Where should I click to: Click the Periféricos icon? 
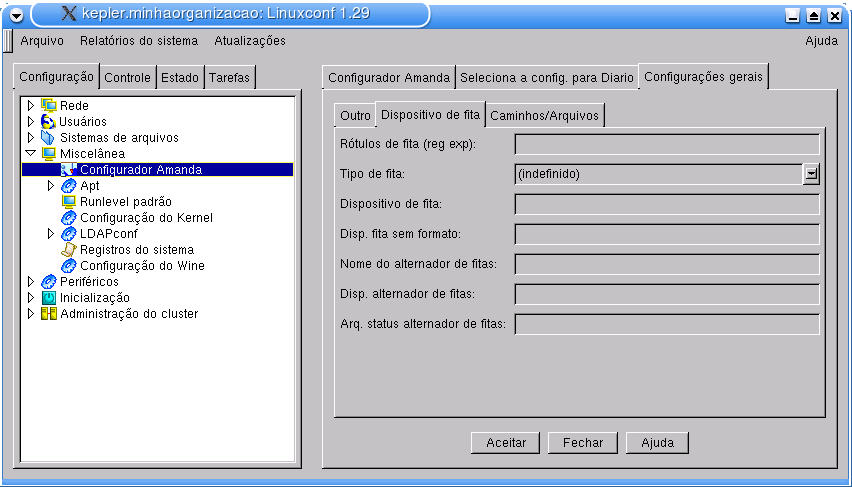pos(49,282)
